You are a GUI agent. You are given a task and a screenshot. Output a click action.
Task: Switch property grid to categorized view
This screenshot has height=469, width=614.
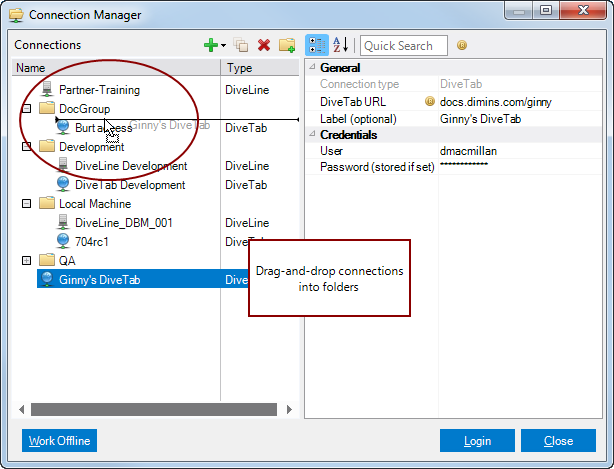click(316, 45)
